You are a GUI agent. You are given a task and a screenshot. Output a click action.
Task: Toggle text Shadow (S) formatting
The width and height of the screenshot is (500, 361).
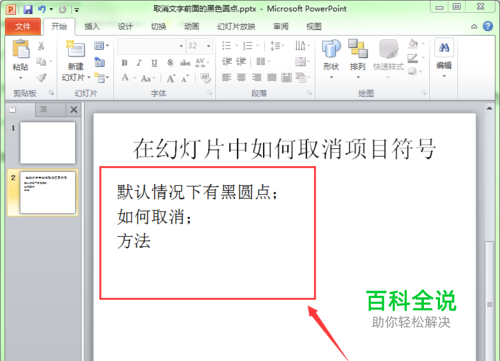pos(170,62)
